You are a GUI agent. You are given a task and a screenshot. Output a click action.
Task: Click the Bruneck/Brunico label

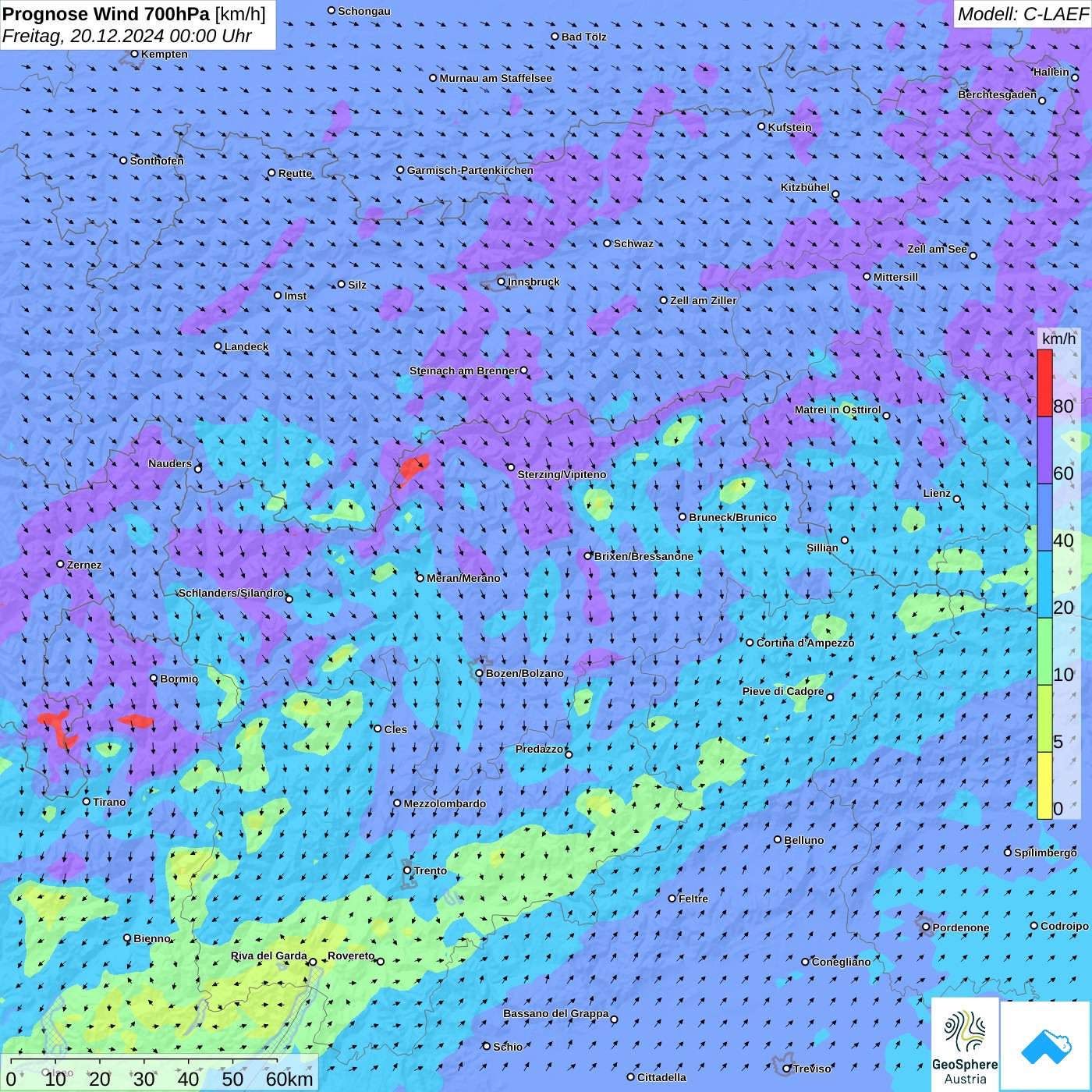(x=732, y=517)
